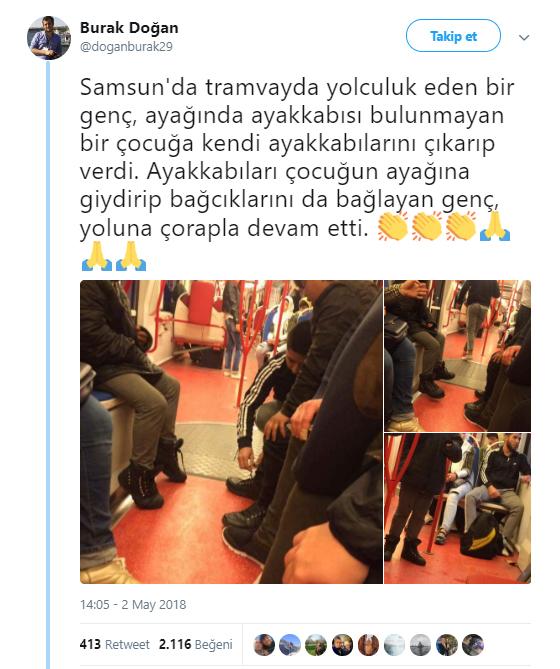
Task: Open the large tram photo on left
Action: [x=231, y=432]
